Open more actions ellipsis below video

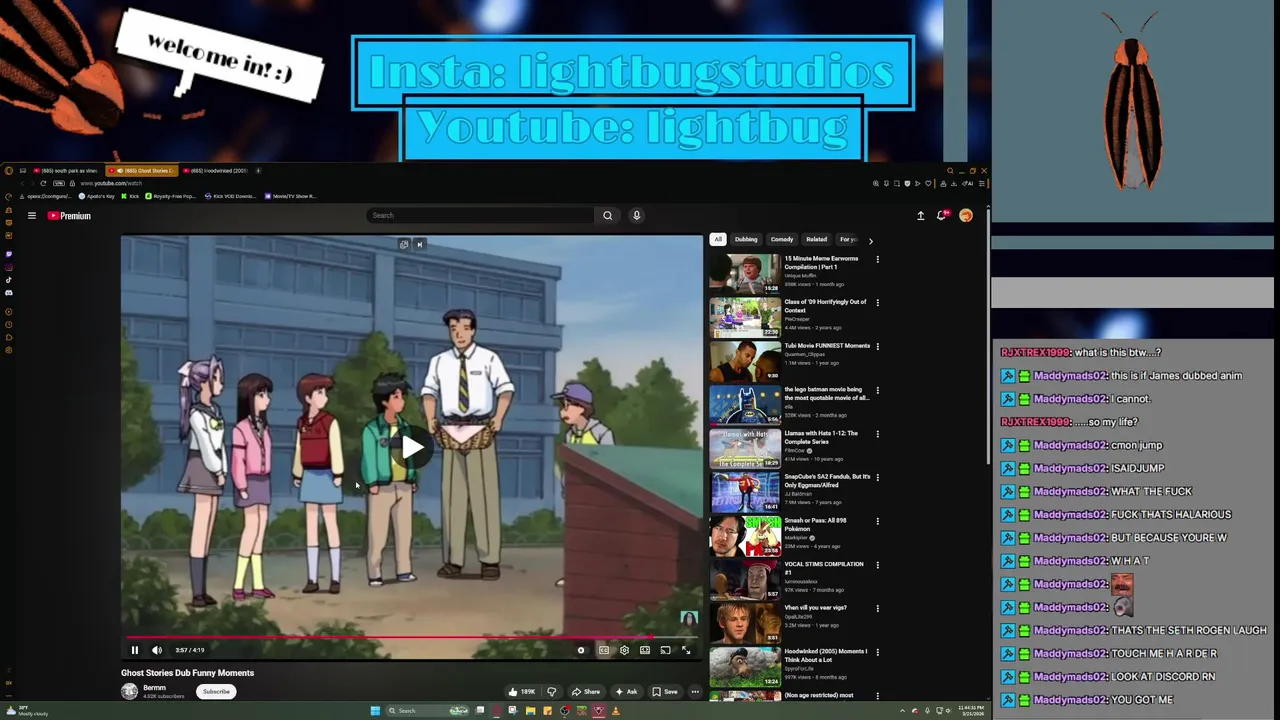pos(695,691)
